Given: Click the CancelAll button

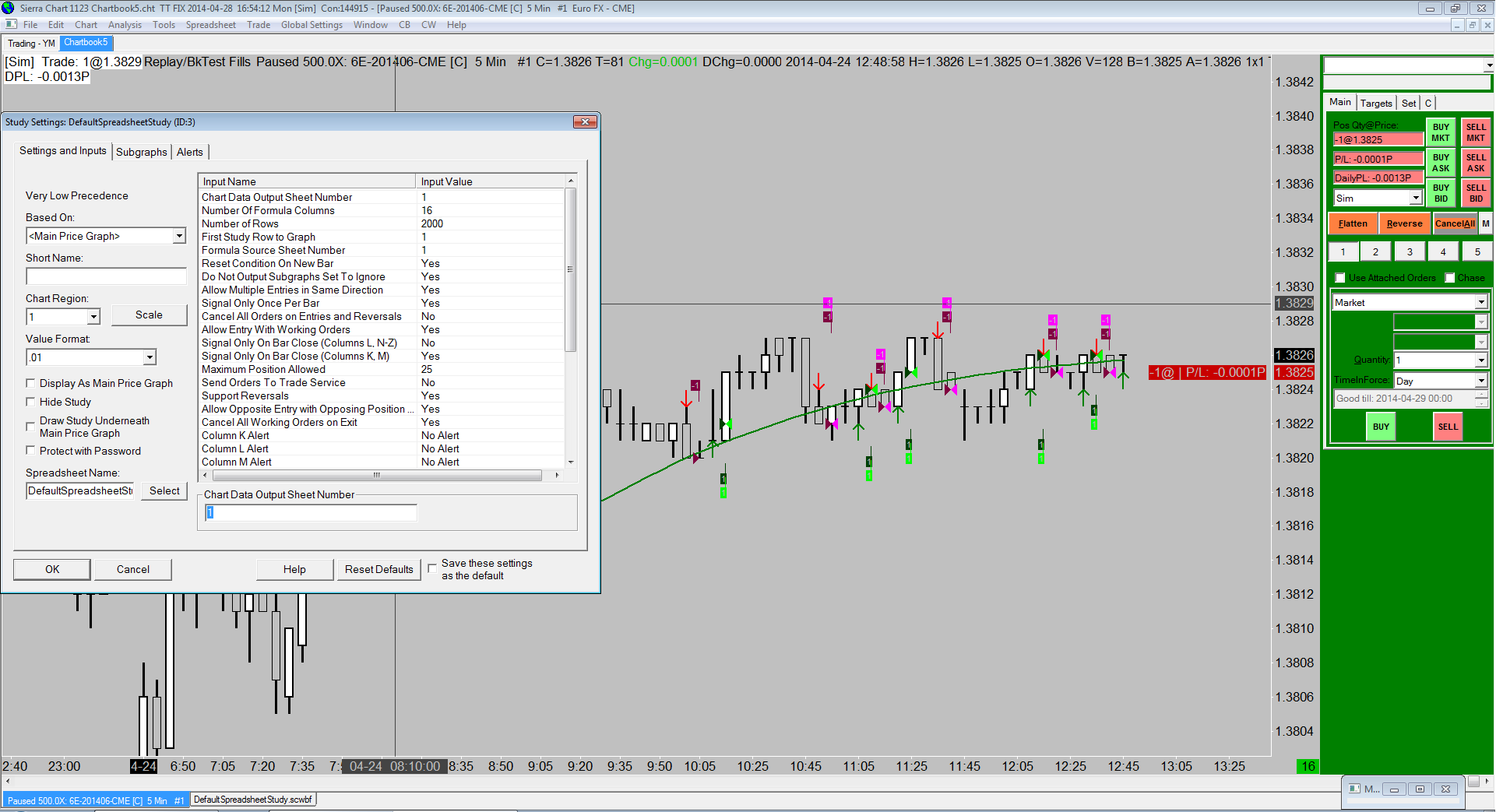Looking at the screenshot, I should coord(1455,223).
